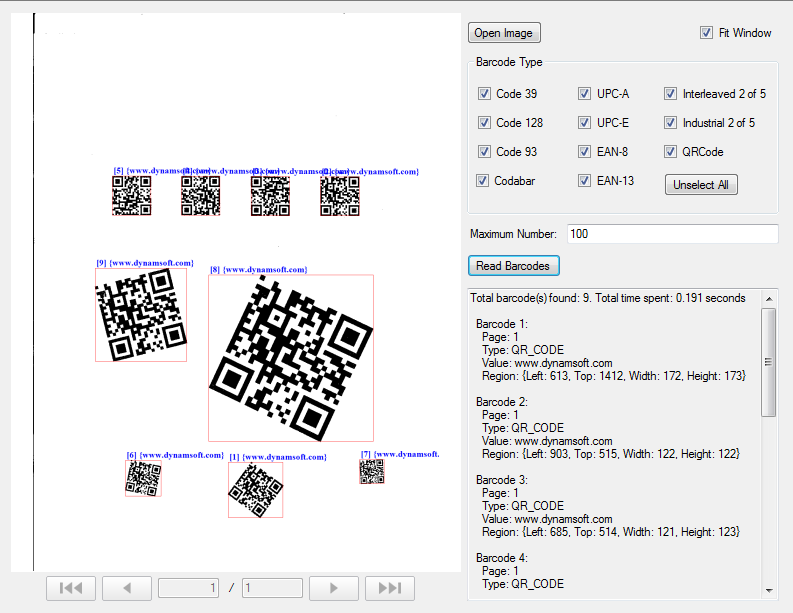
Task: Click Read Barcodes button
Action: [514, 266]
